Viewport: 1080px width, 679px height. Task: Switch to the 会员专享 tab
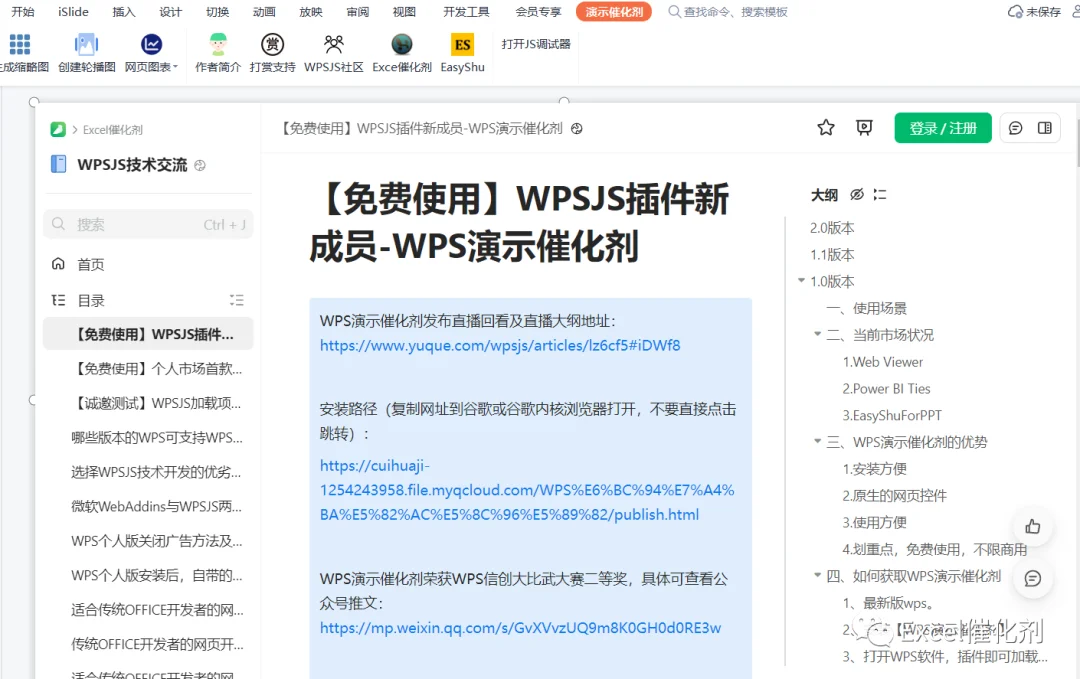coord(539,12)
